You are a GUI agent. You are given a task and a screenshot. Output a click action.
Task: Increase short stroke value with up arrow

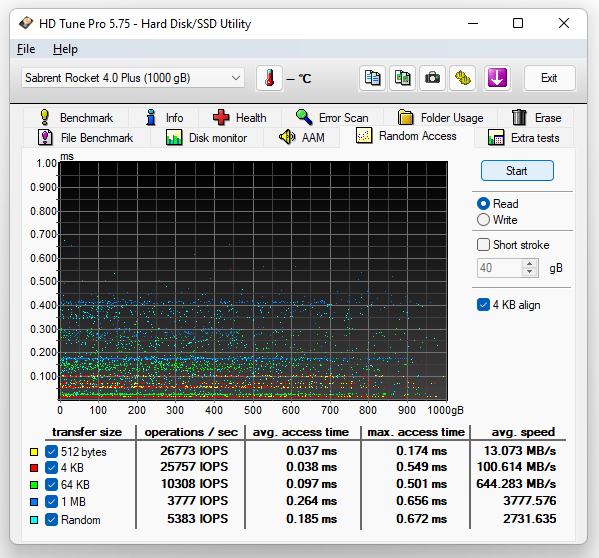tap(529, 264)
